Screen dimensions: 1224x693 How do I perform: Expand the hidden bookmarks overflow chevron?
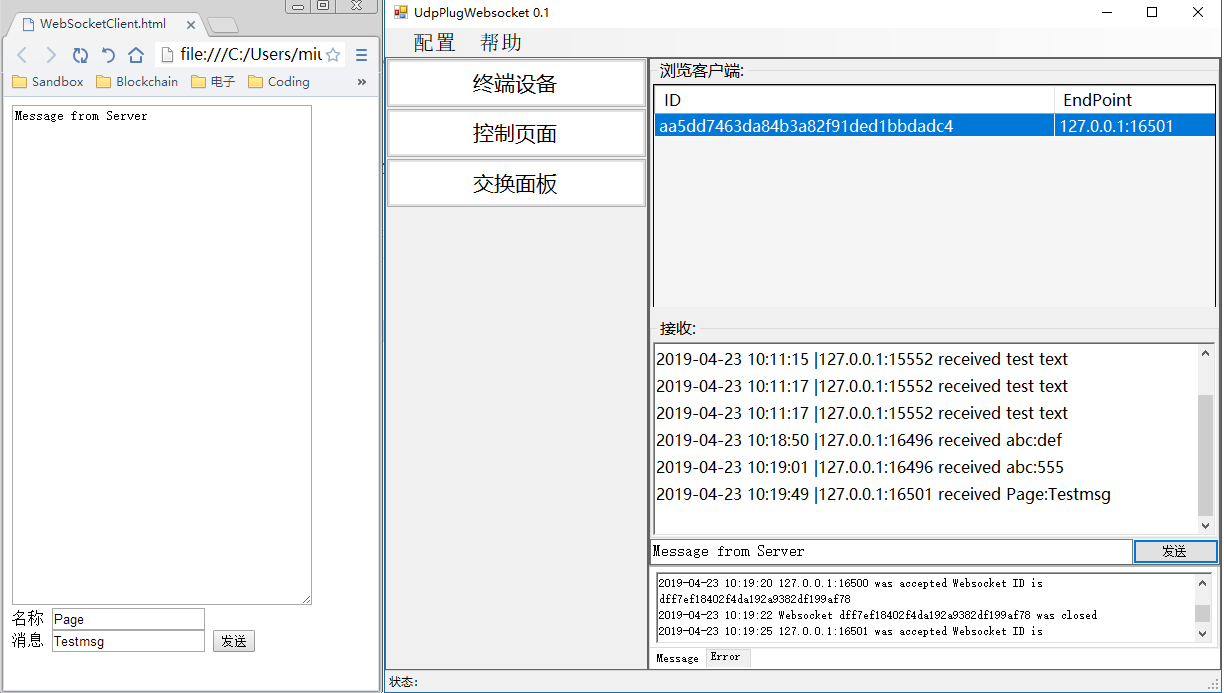(x=362, y=82)
